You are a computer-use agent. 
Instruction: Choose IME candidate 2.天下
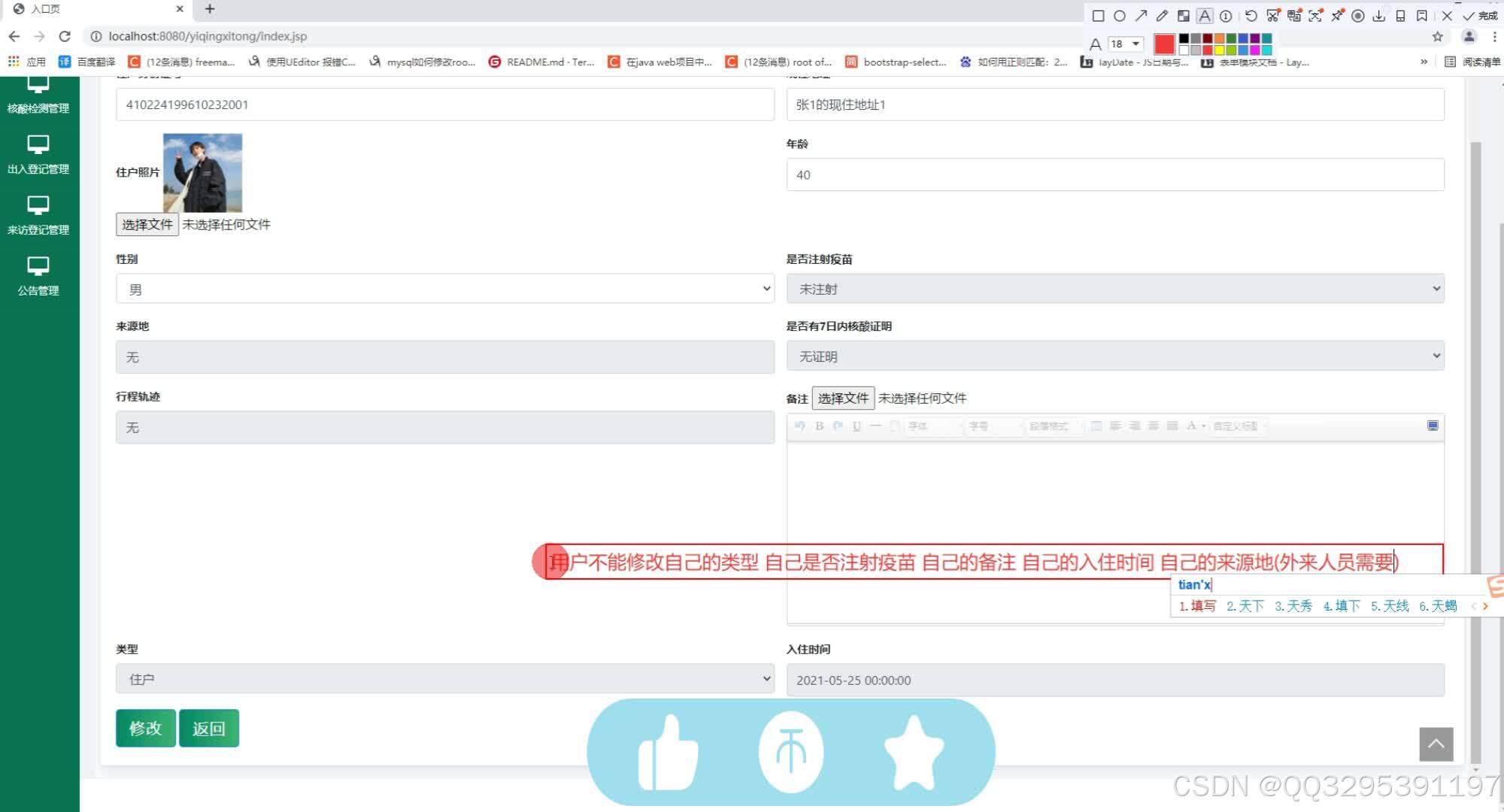click(1245, 606)
